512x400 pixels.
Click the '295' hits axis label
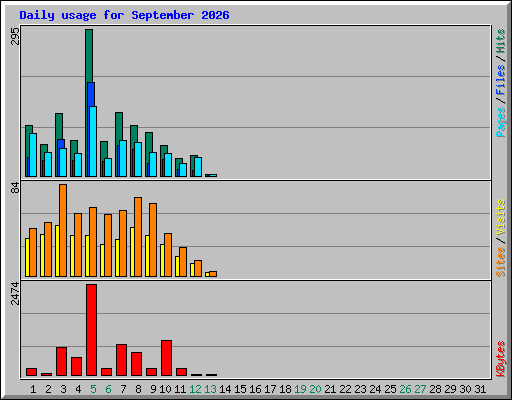(x=15, y=36)
